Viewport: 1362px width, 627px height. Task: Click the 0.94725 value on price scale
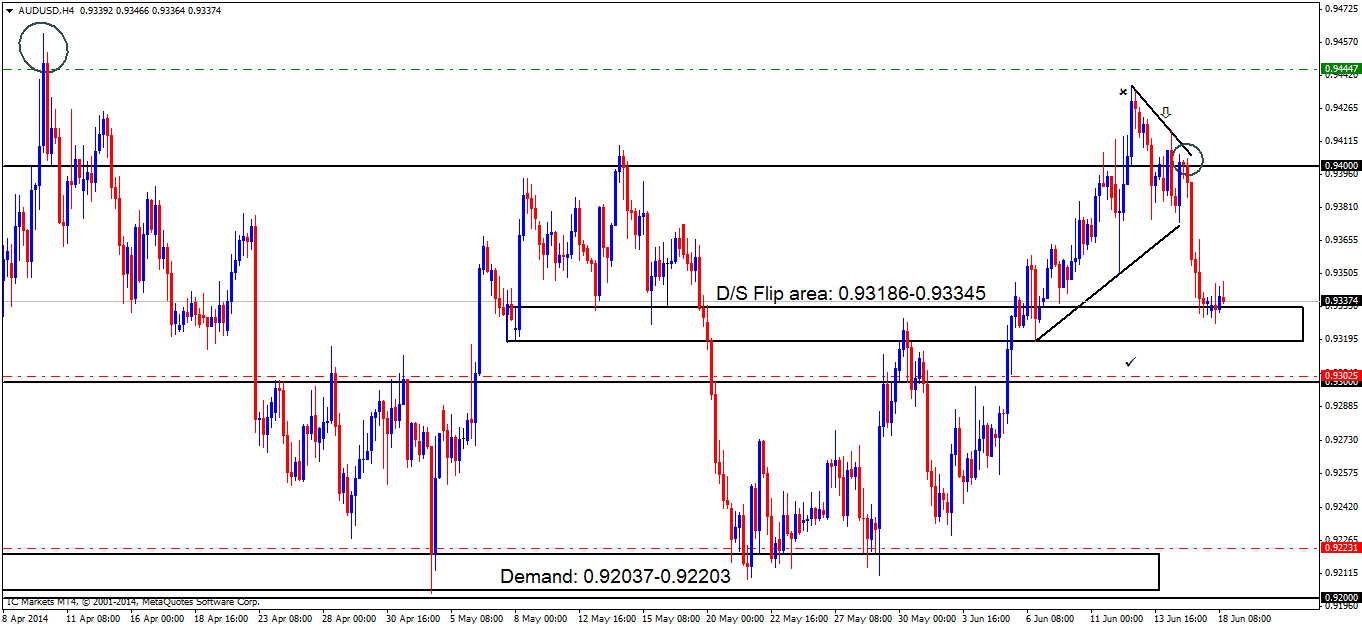tap(1341, 8)
